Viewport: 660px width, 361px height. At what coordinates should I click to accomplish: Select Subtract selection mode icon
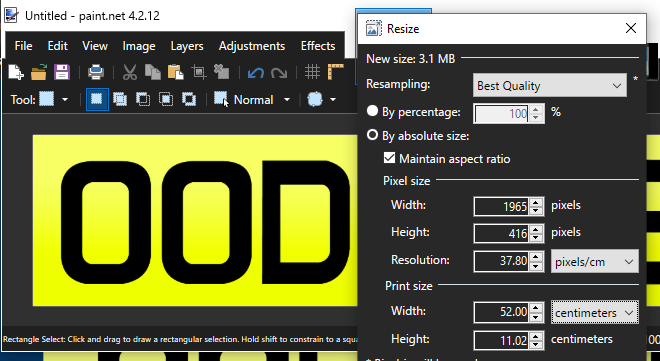click(143, 99)
